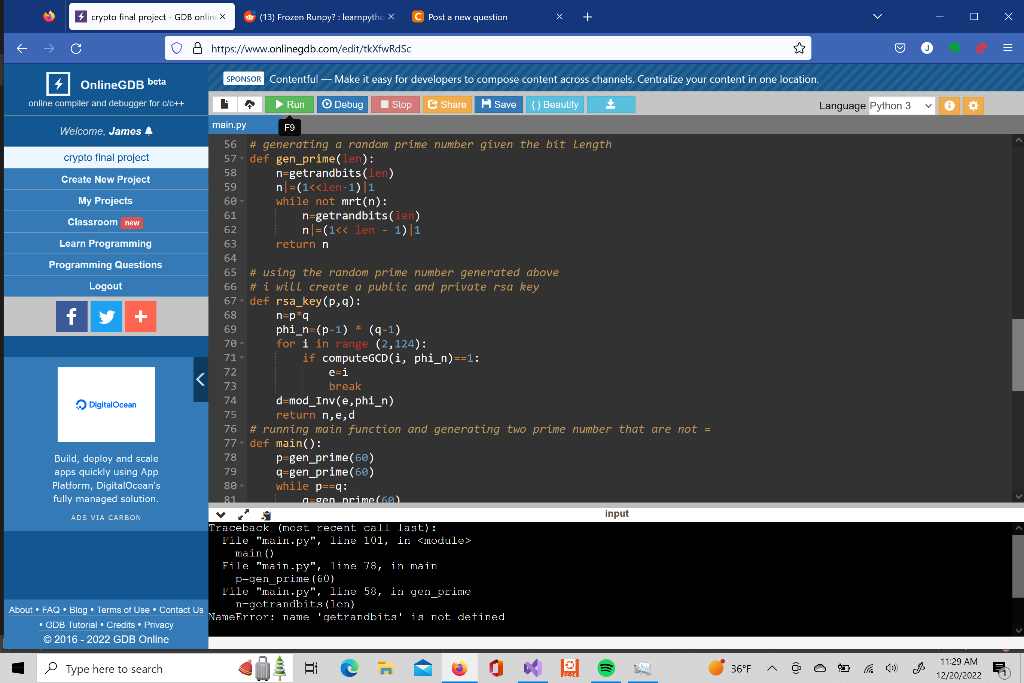Viewport: 1024px width, 683px height.
Task: Beautify the code formatting
Action: tap(554, 103)
